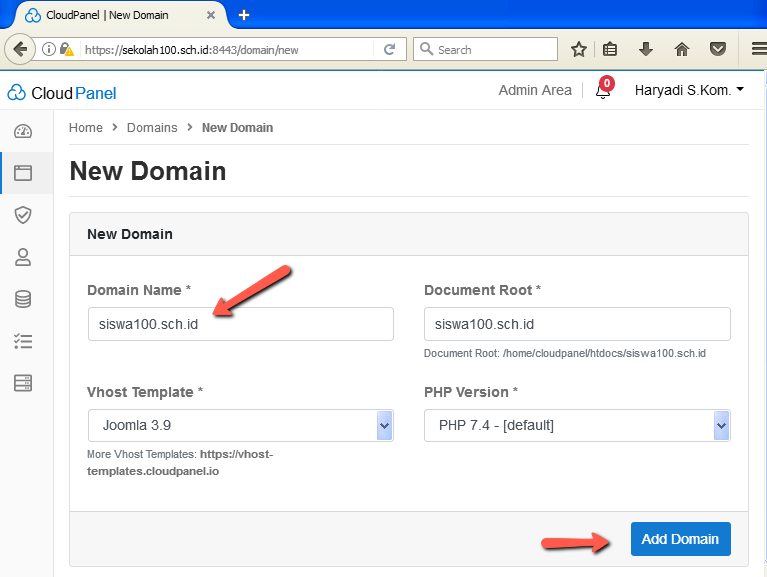Open the Security shield sidebar icon
Screen dimensions: 767x577
pyautogui.click(x=22, y=215)
